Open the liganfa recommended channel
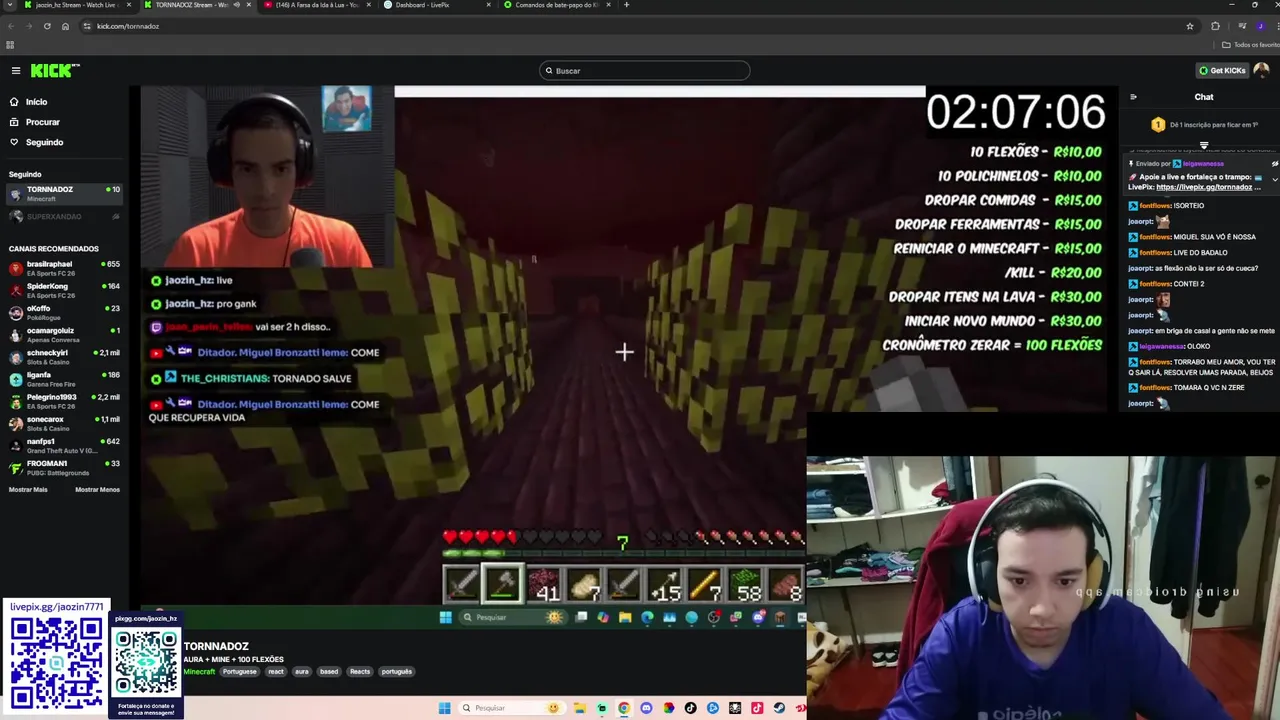The image size is (1280, 720). tap(64, 378)
